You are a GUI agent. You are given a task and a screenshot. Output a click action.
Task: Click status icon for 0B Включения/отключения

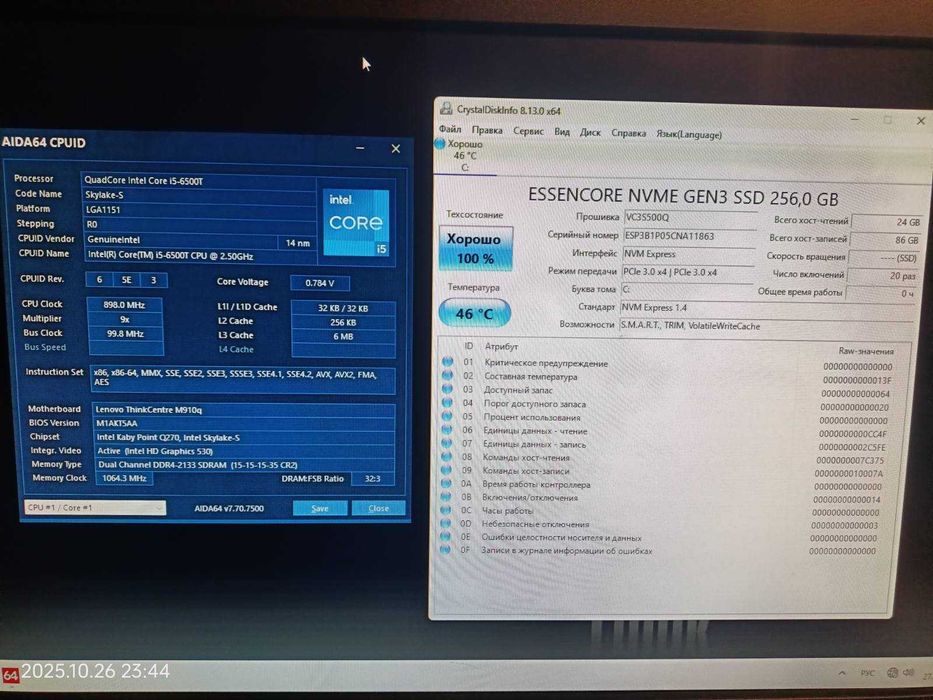tap(446, 496)
